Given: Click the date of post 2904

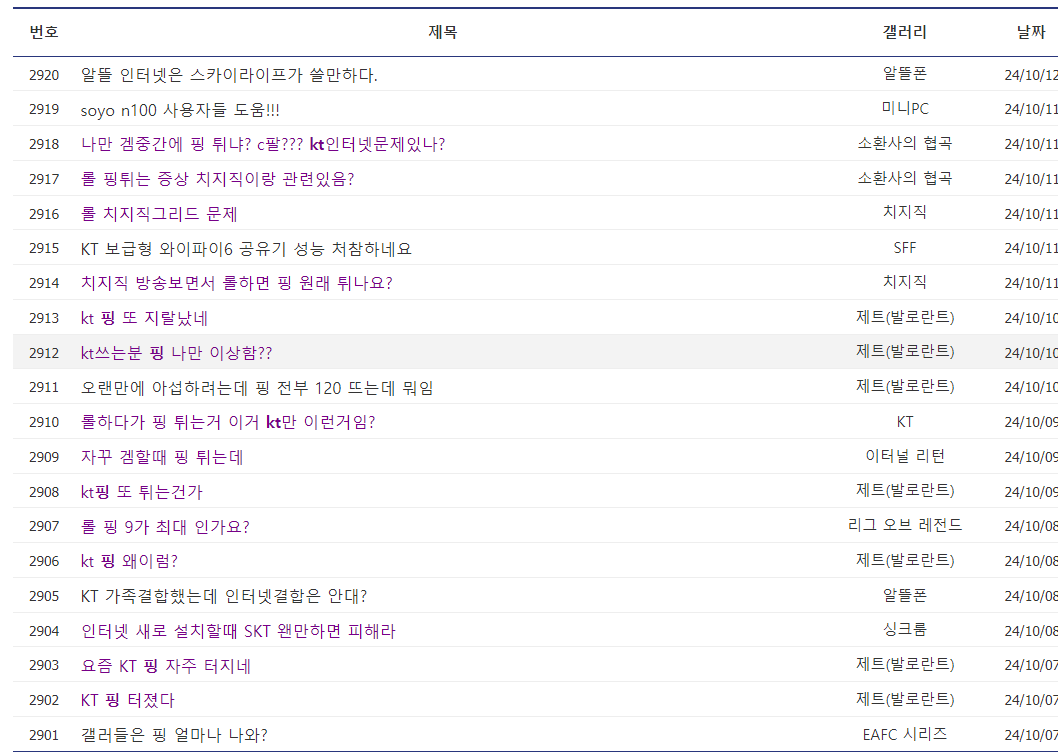Looking at the screenshot, I should click(1031, 631).
